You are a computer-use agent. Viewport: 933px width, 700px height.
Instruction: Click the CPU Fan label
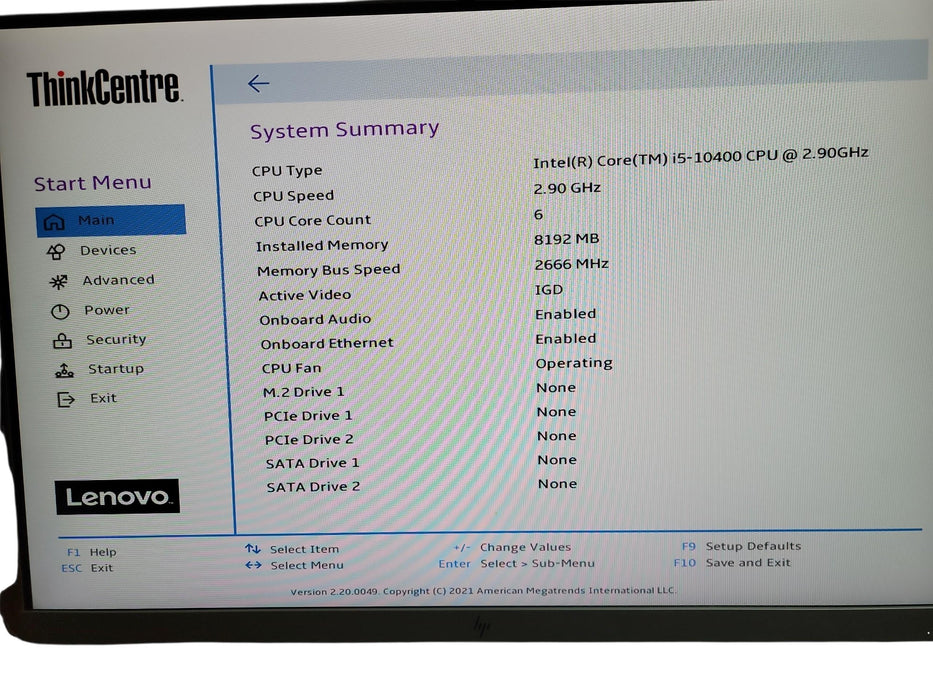[x=292, y=368]
